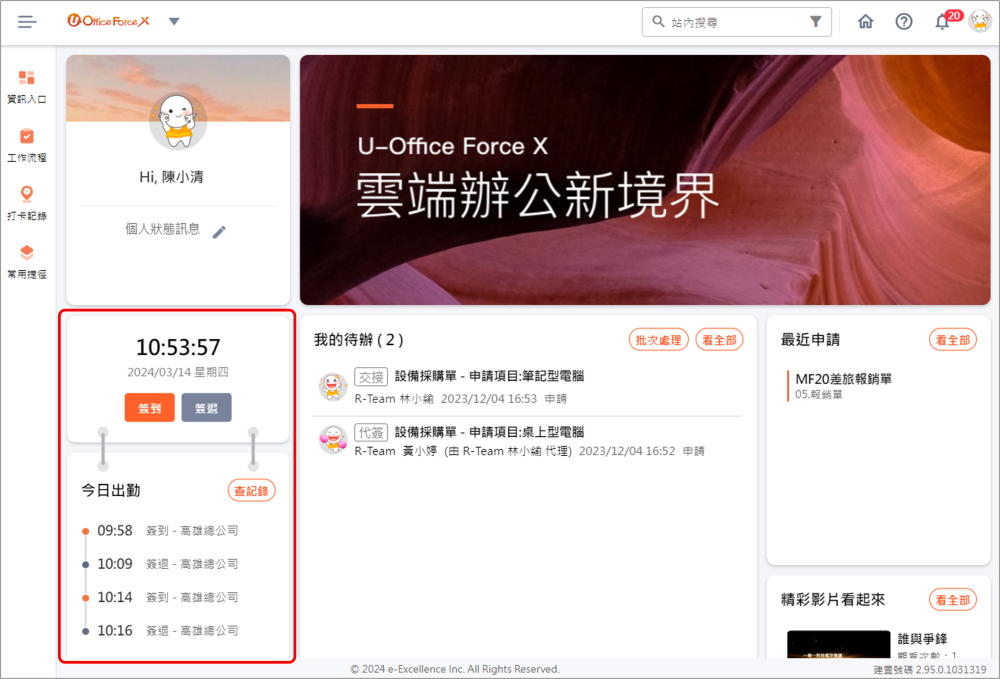The image size is (1000, 679).
Task: Click the 簽退 check-out button
Action: click(x=207, y=408)
